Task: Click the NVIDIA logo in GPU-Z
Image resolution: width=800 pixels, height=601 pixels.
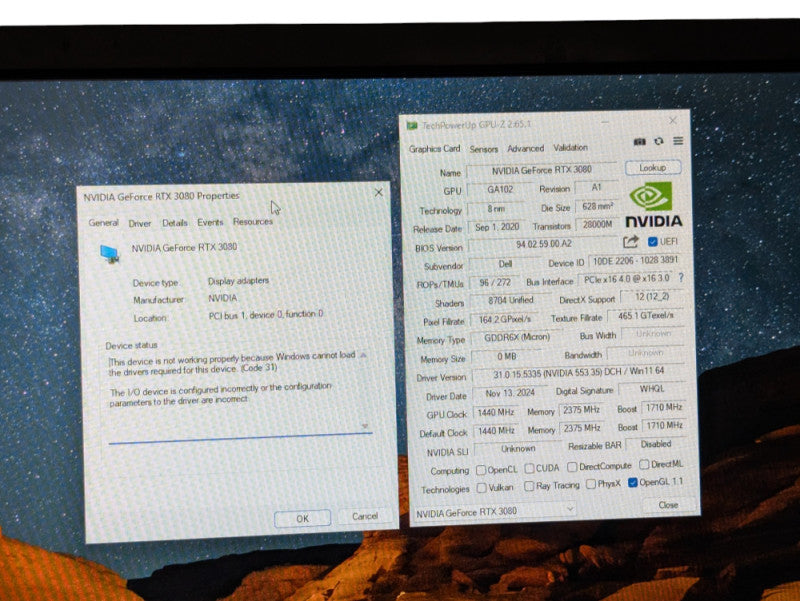Action: (x=654, y=205)
